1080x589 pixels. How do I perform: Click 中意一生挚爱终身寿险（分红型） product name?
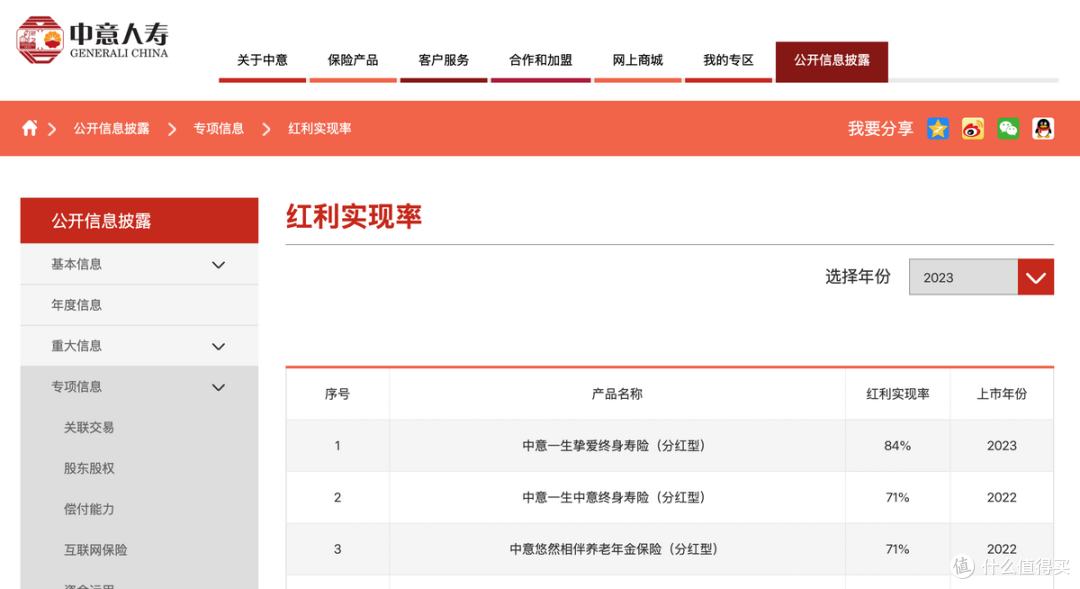pyautogui.click(x=616, y=446)
